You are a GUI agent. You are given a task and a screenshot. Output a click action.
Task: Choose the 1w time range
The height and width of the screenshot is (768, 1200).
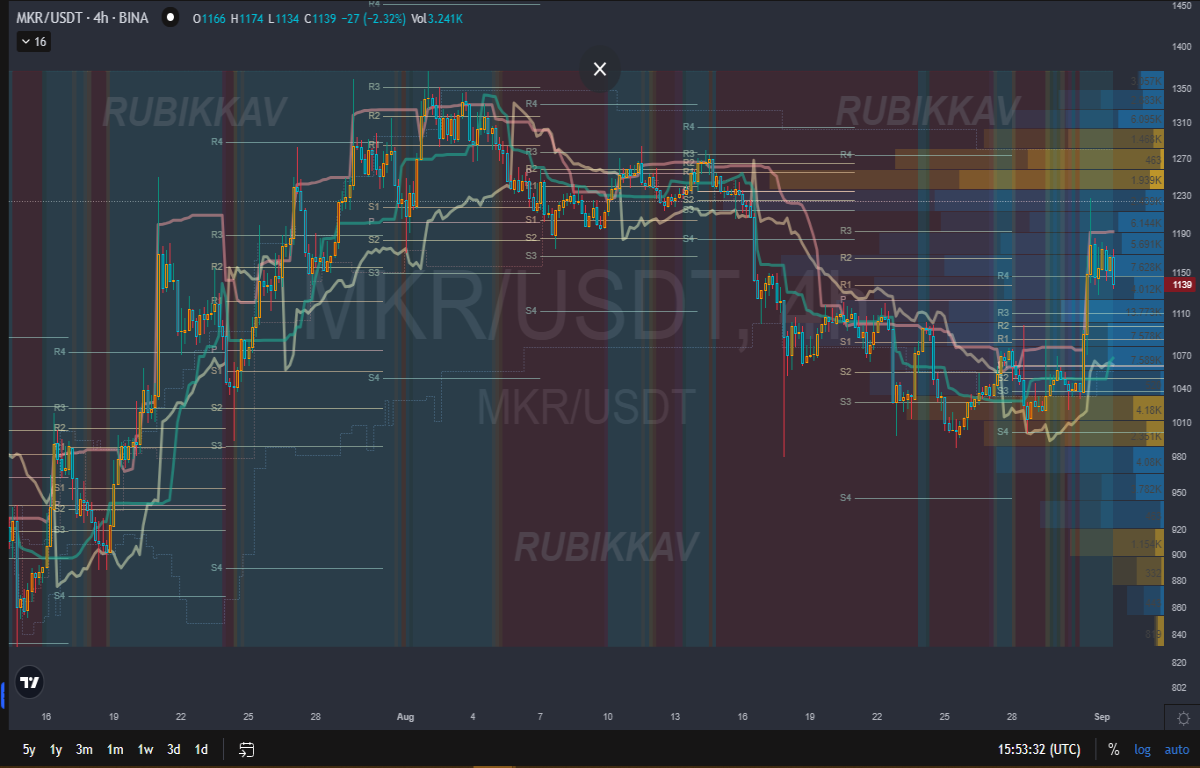pyautogui.click(x=145, y=749)
